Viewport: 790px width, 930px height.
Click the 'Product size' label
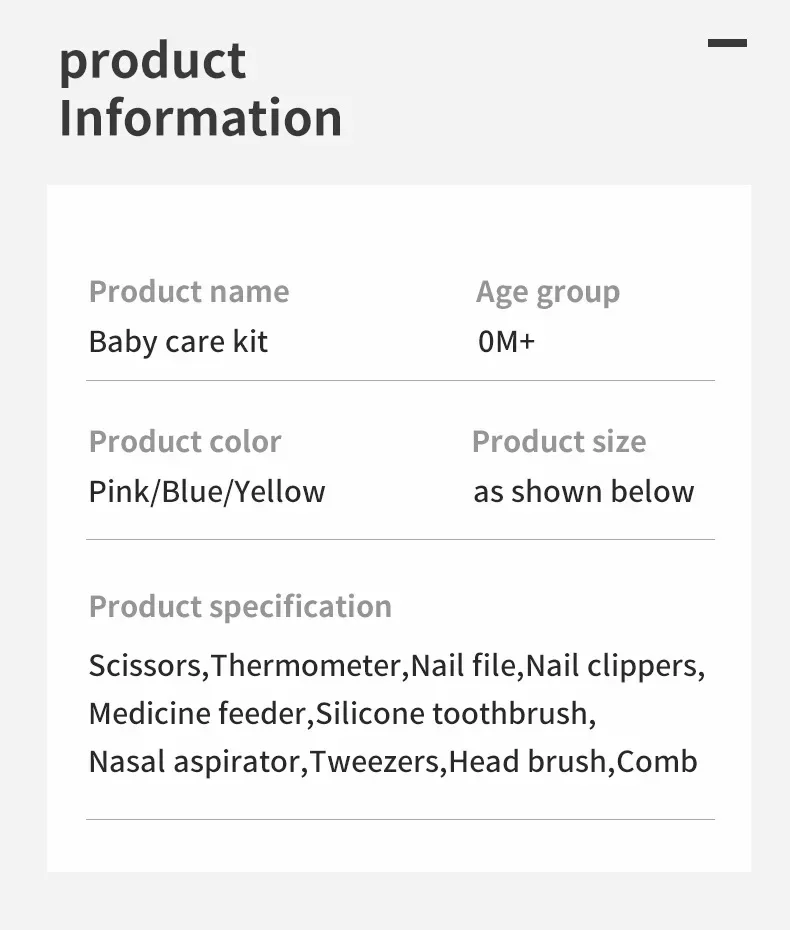click(558, 441)
